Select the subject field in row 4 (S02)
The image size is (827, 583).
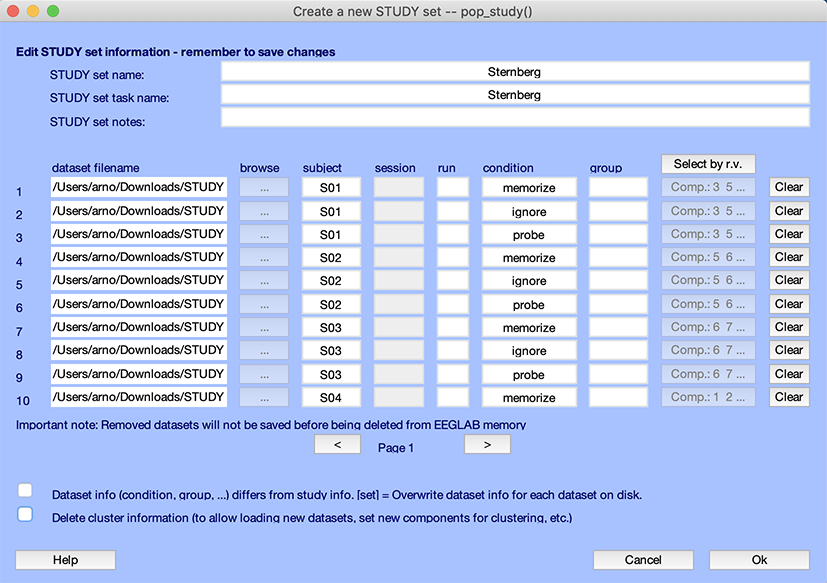click(331, 257)
